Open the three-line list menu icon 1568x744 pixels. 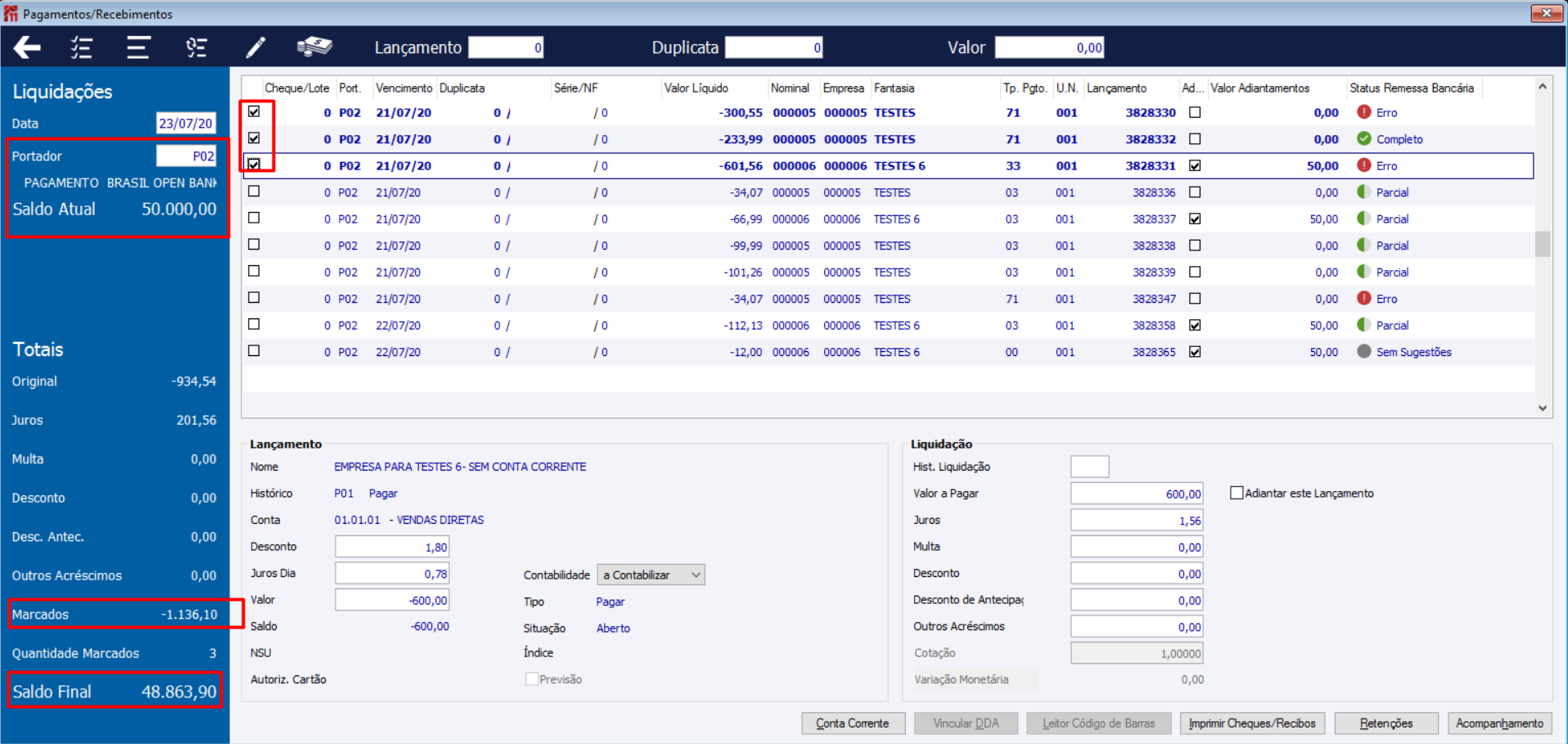tap(137, 47)
